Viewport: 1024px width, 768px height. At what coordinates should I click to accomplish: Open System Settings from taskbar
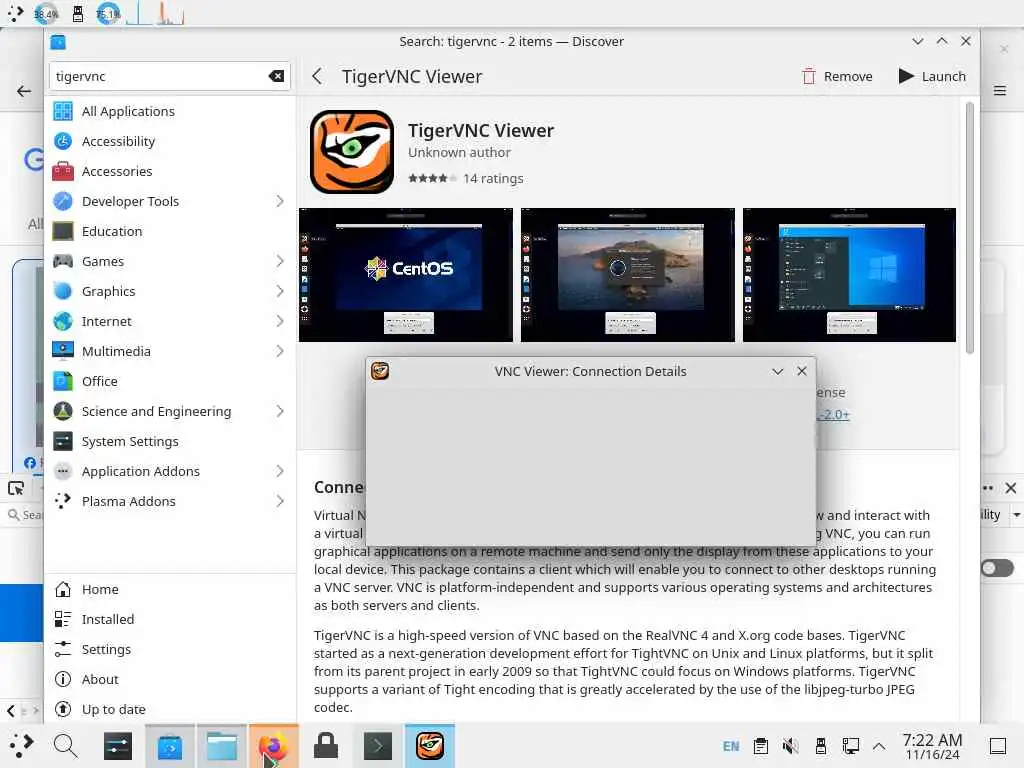[118, 746]
